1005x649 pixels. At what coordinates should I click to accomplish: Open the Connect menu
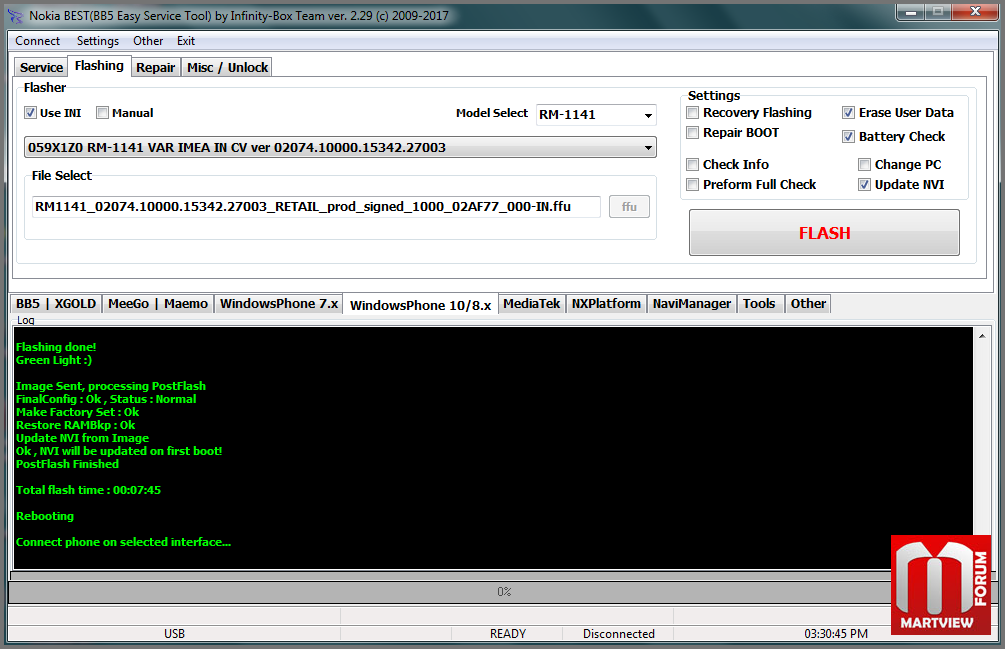[37, 41]
